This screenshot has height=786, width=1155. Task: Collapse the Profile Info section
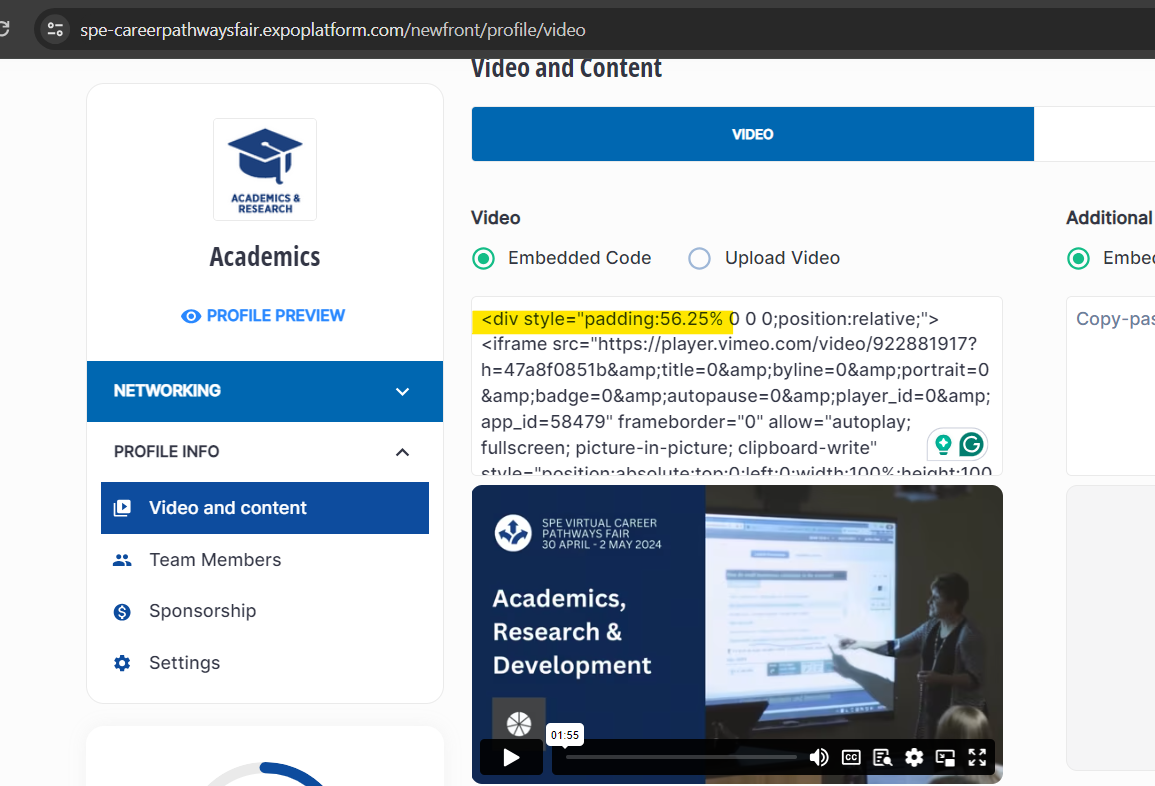point(264,452)
